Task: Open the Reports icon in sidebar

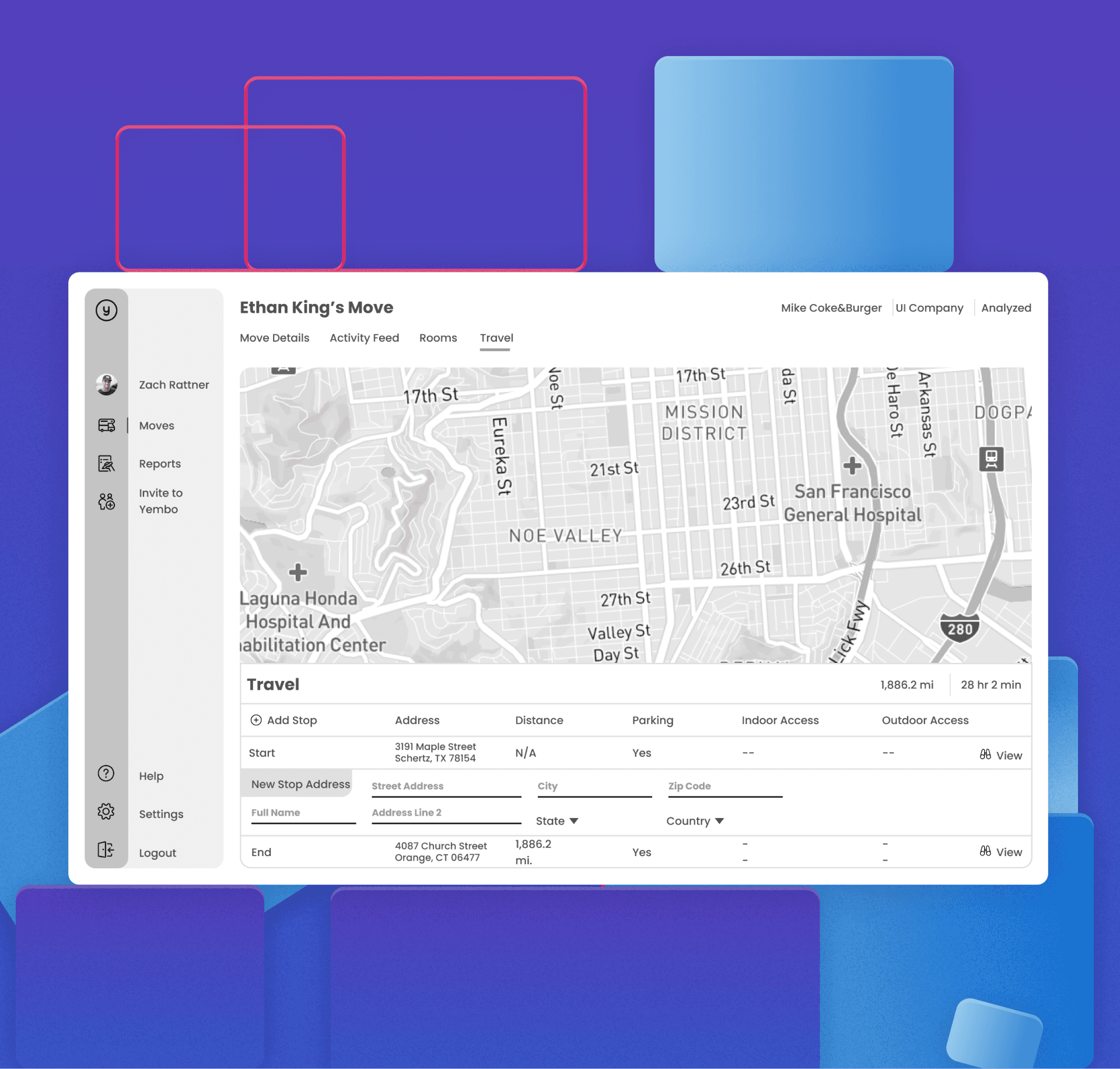Action: point(106,463)
